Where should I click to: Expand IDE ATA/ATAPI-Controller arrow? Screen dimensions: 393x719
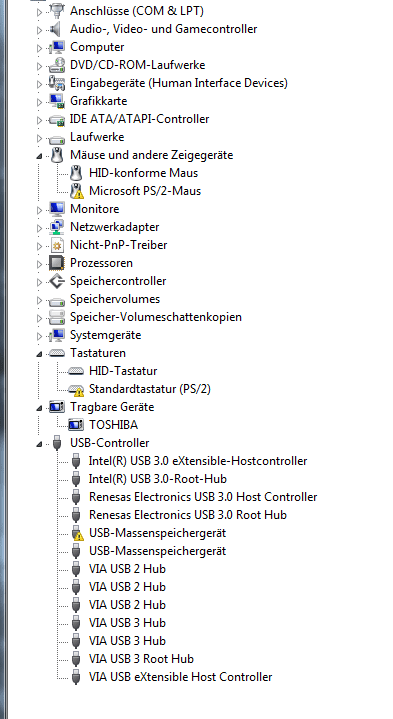[39, 120]
